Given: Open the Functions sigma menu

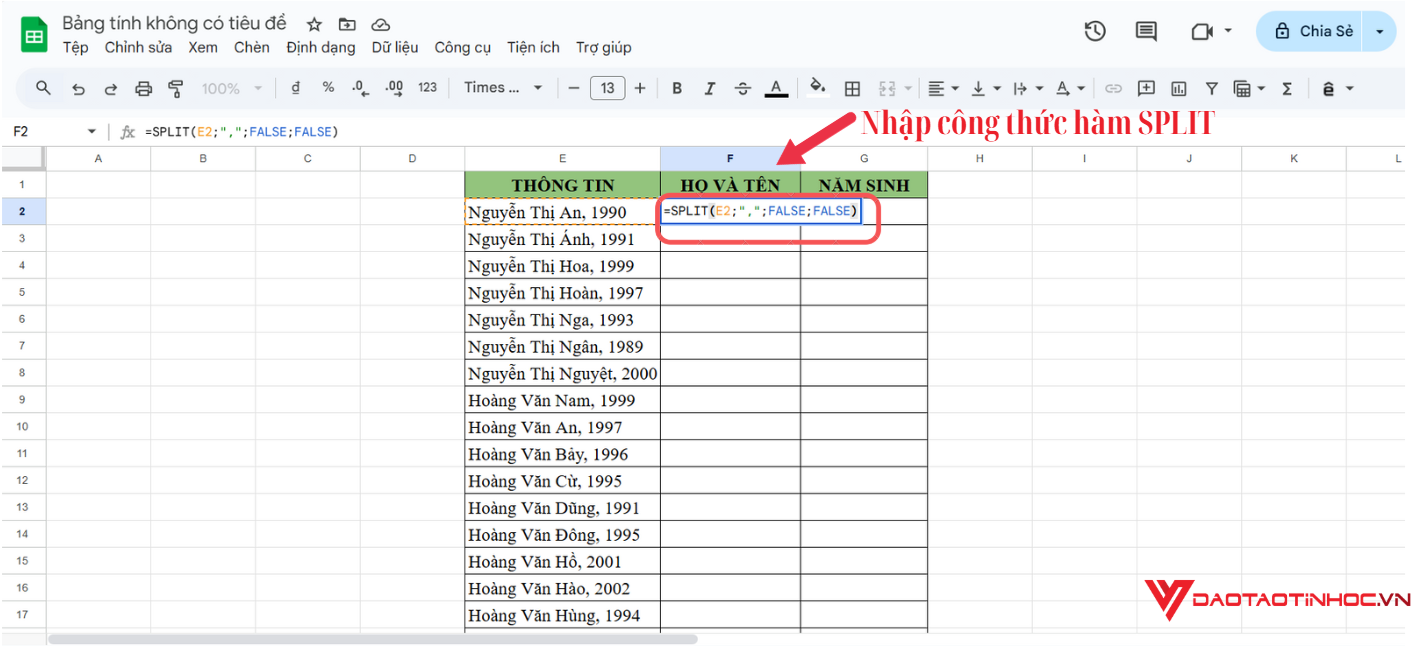Looking at the screenshot, I should (1287, 88).
